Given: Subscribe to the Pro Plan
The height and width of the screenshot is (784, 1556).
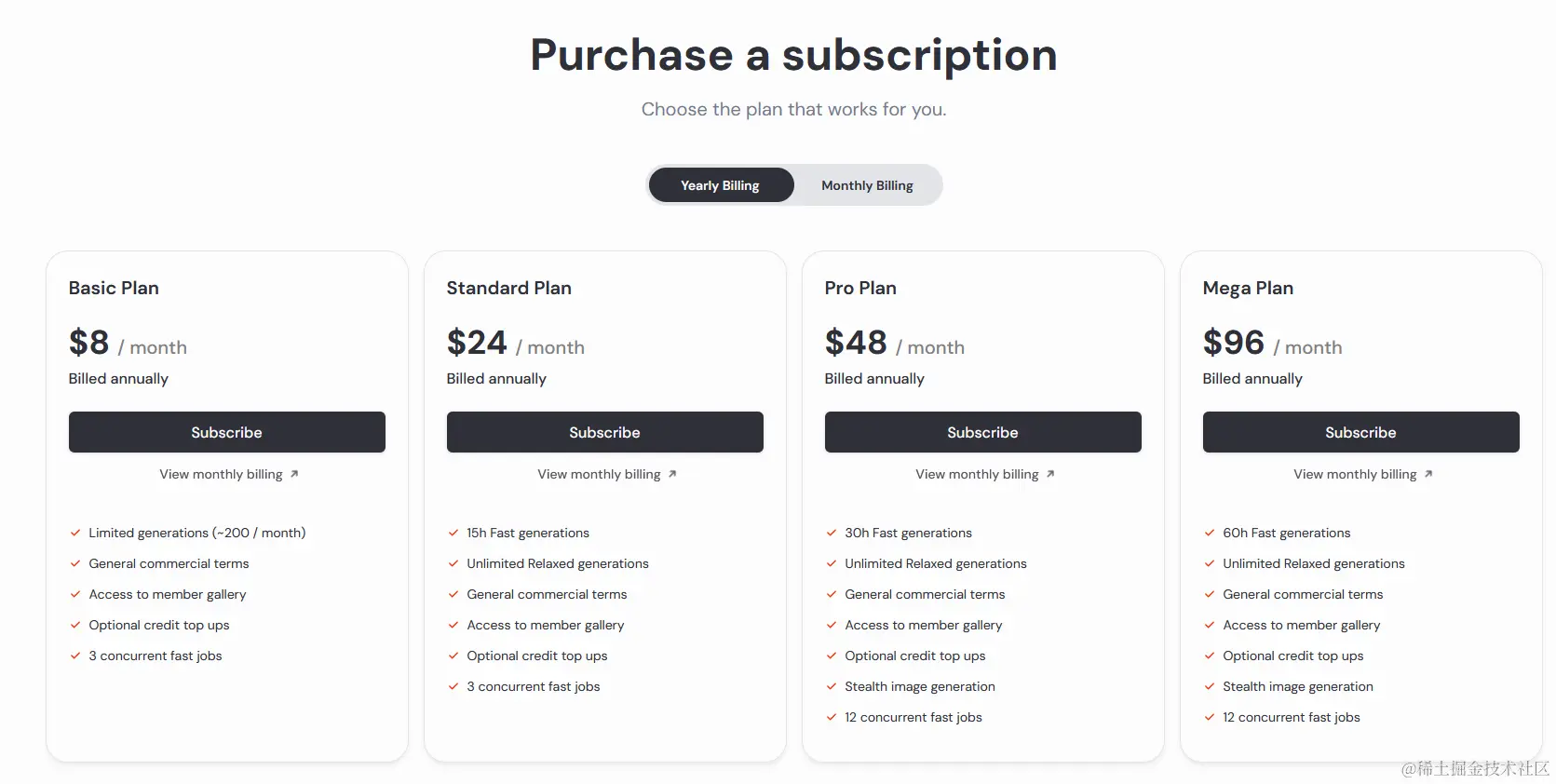Looking at the screenshot, I should [x=982, y=432].
